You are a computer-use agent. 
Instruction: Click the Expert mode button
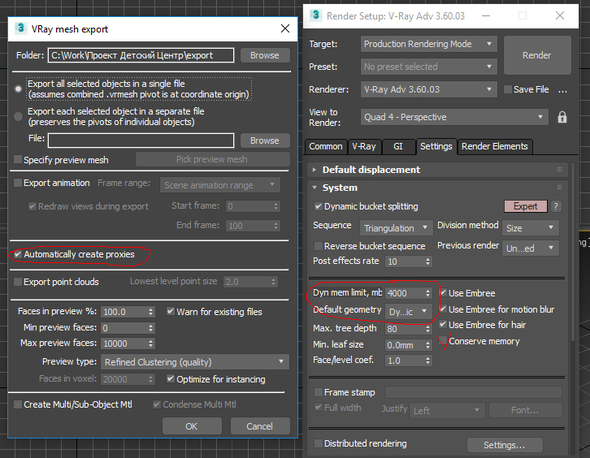[526, 206]
